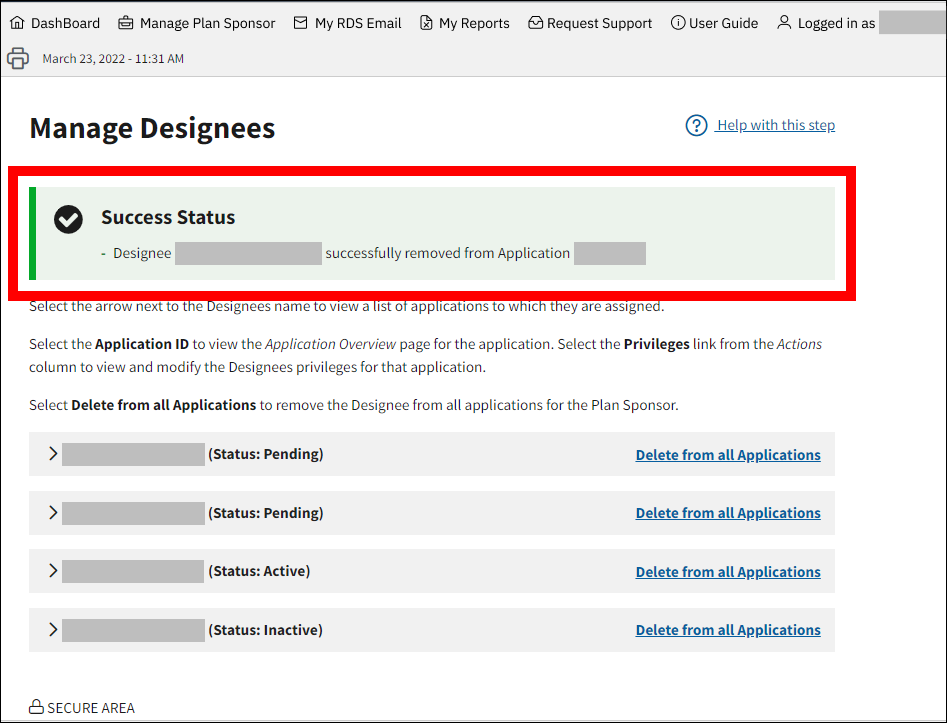Delete first Pending designee from all applications
This screenshot has width=947, height=723.
tap(727, 455)
